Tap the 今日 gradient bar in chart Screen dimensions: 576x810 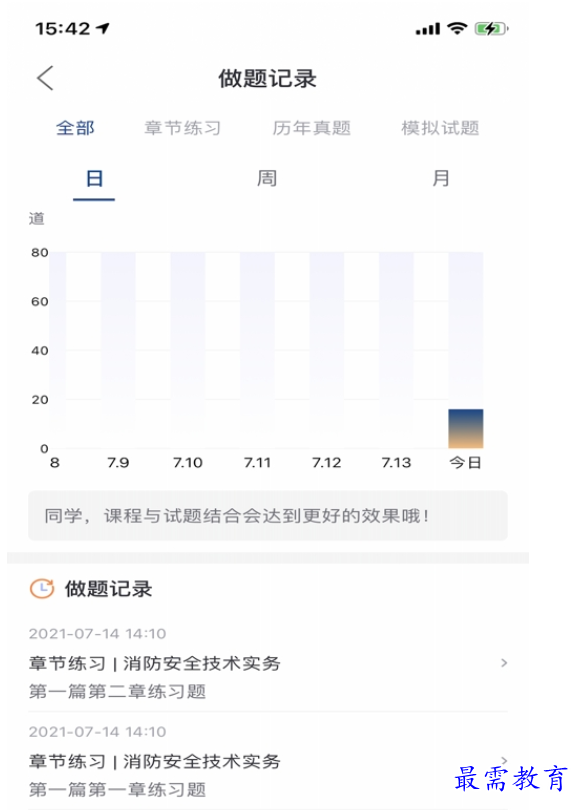click(465, 429)
